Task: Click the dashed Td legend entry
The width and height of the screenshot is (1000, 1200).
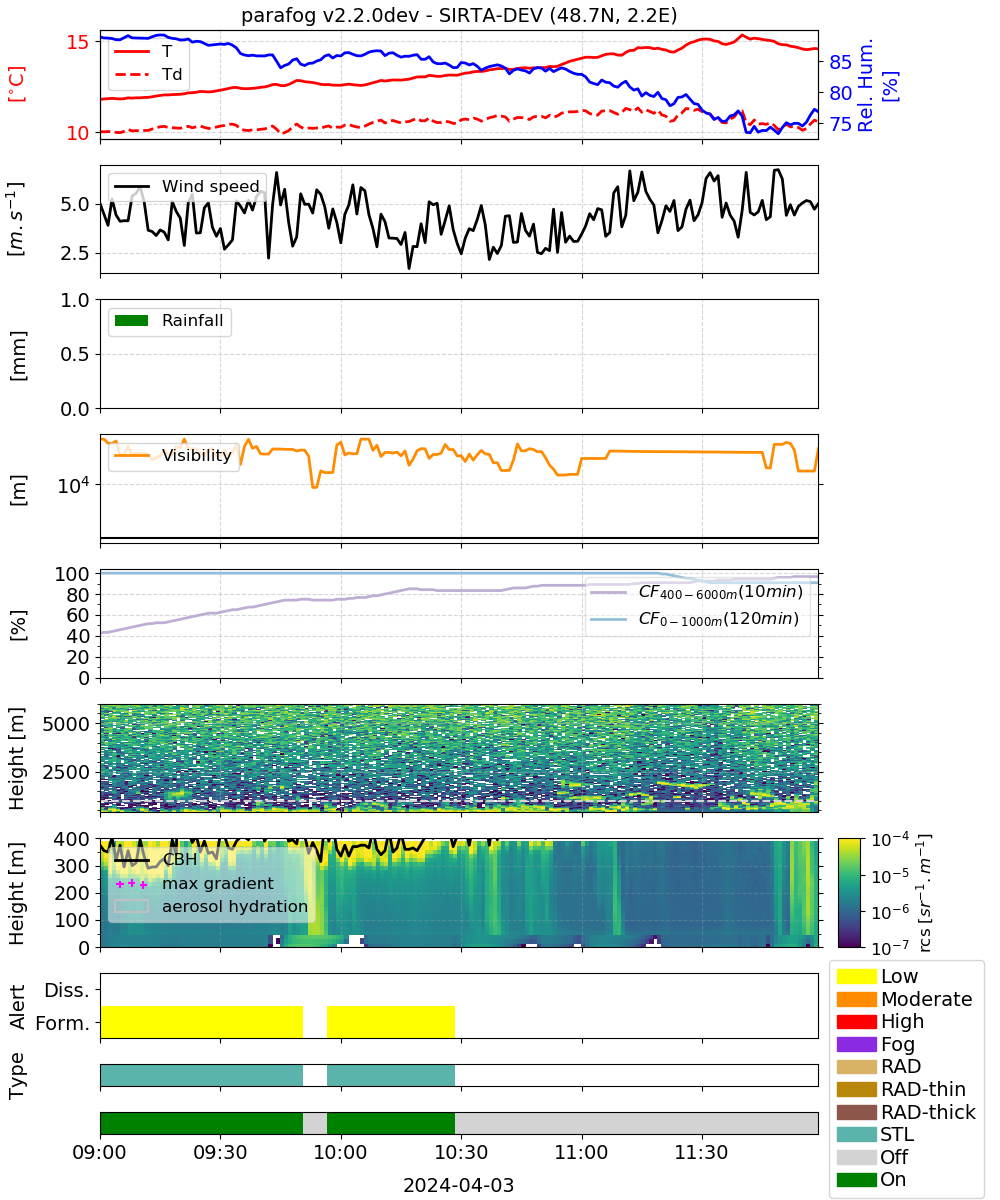Action: click(x=148, y=74)
